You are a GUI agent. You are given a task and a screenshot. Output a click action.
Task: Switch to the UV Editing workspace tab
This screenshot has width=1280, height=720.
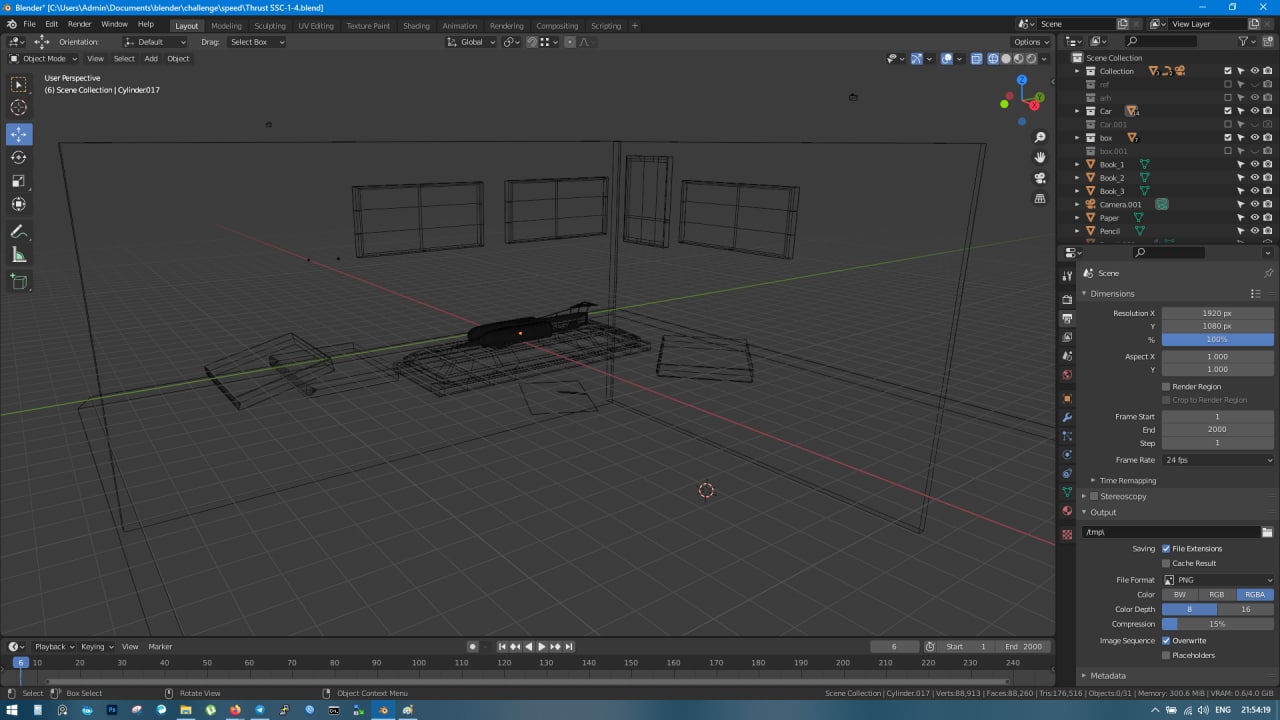[x=316, y=26]
